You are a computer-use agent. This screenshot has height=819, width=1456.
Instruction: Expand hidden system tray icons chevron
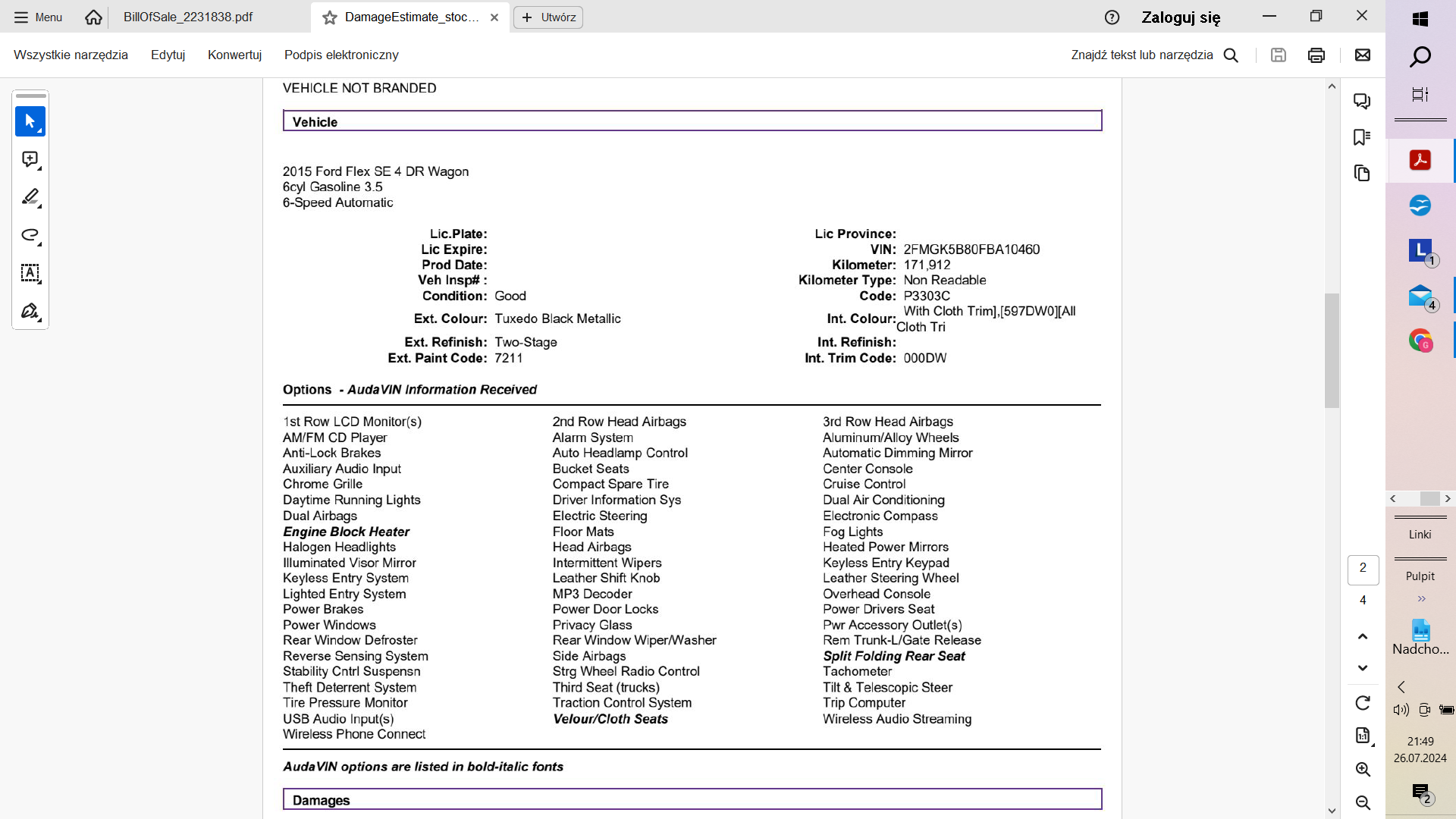click(1401, 686)
